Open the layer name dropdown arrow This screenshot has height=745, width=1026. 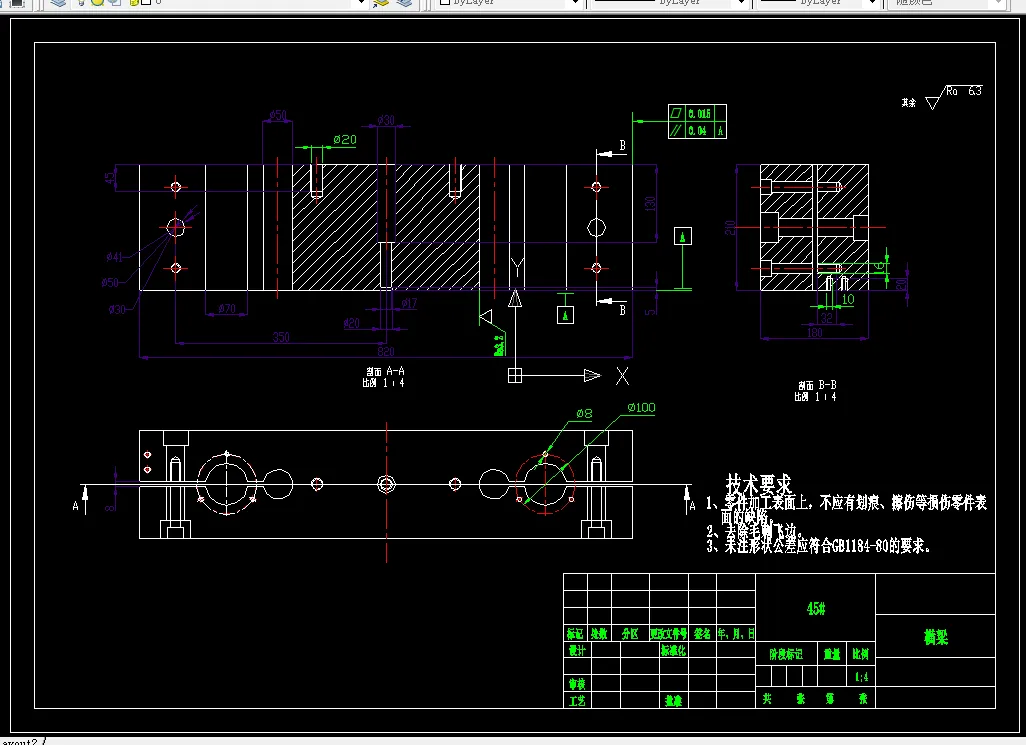click(x=361, y=3)
